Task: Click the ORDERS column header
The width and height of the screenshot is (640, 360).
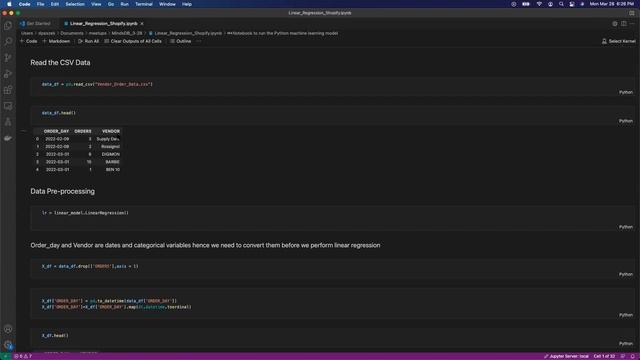Action: 83,131
